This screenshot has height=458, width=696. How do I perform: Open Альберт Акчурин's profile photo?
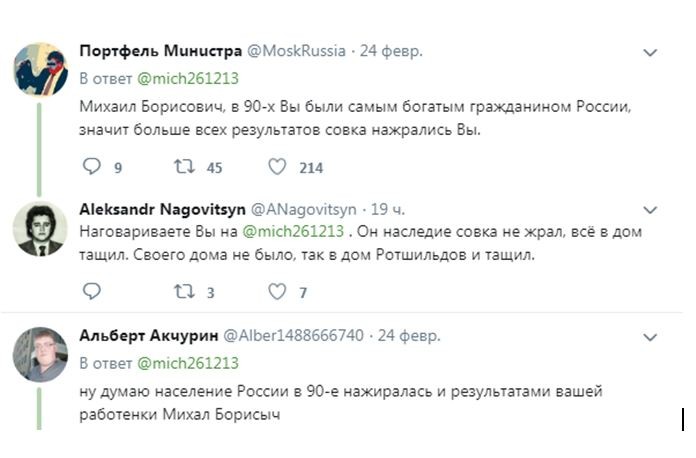coord(40,354)
